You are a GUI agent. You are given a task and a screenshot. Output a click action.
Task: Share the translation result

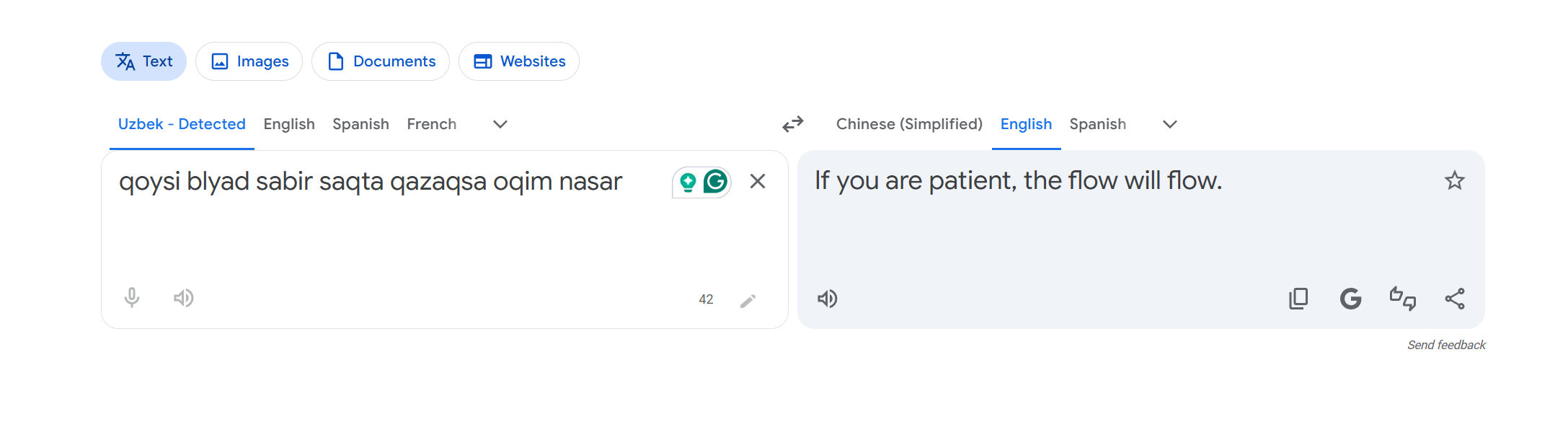[x=1454, y=299]
